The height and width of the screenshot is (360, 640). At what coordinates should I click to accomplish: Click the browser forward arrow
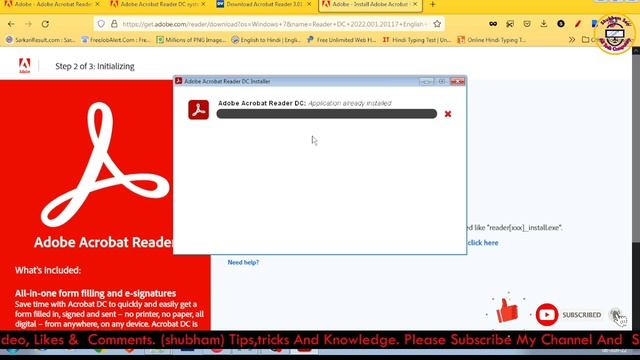click(28, 24)
